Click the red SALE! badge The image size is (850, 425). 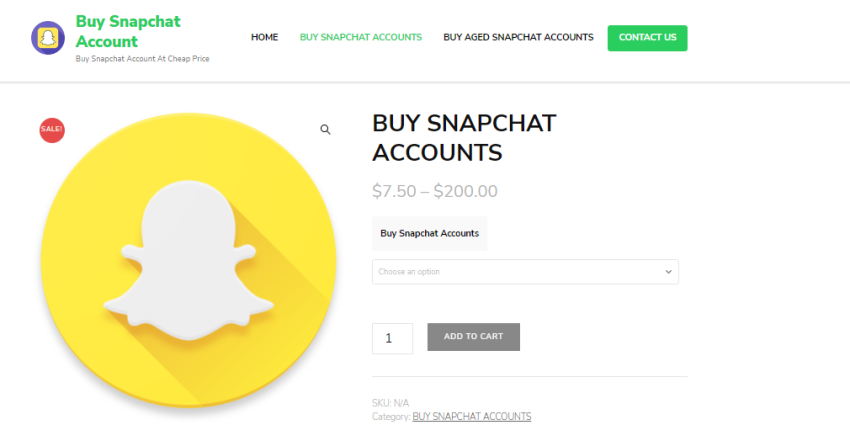pyautogui.click(x=52, y=130)
